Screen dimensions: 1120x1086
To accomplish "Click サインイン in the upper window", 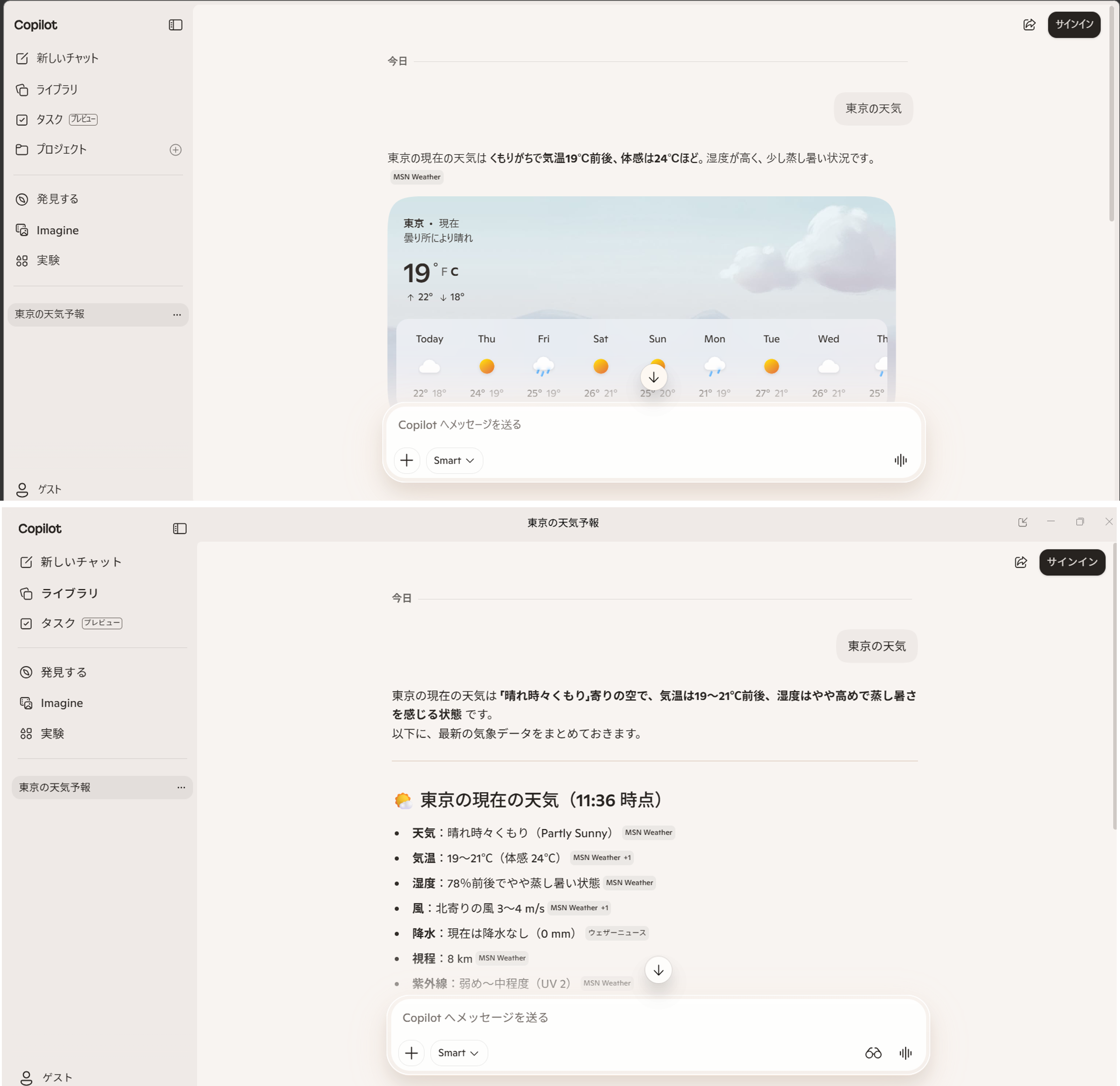I will (1074, 25).
